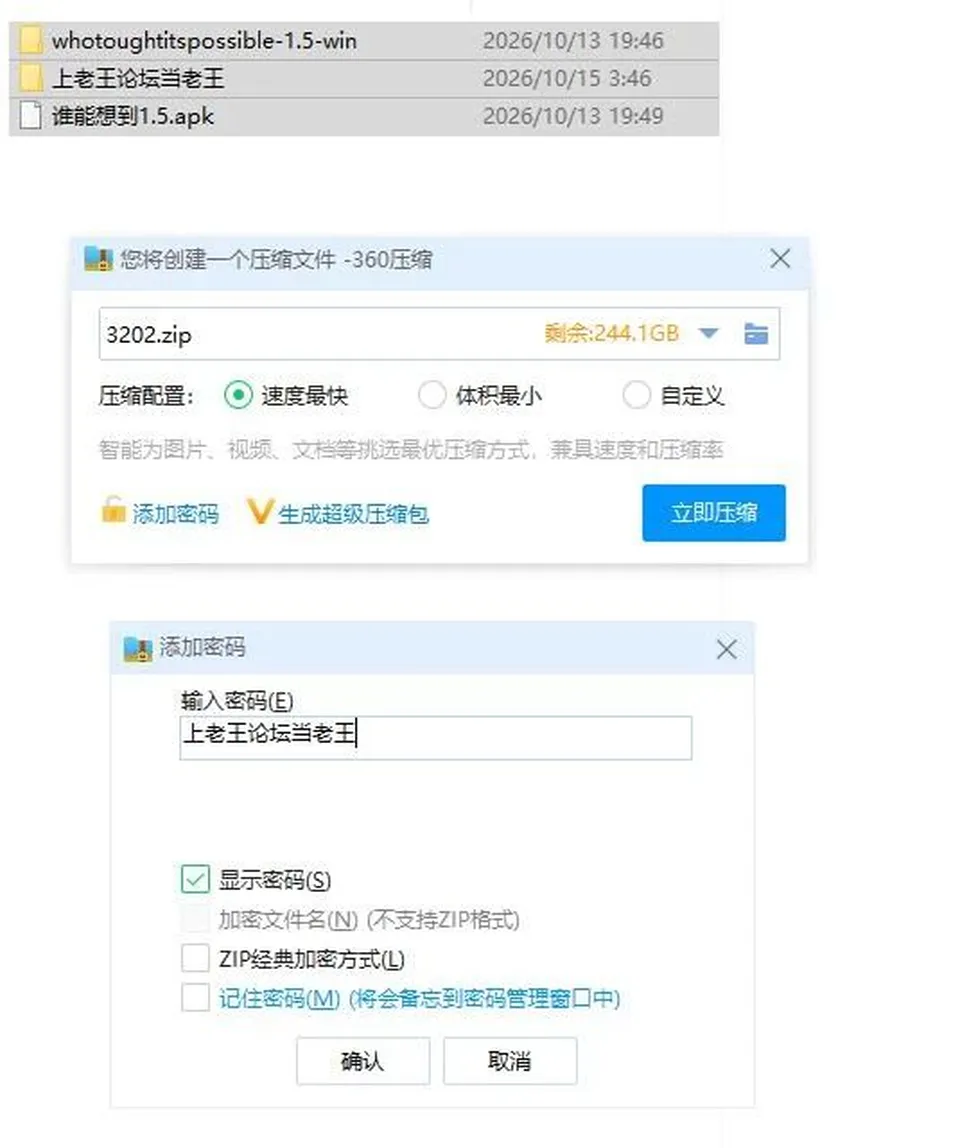
Task: Confirm the password with 确认
Action: 363,1060
